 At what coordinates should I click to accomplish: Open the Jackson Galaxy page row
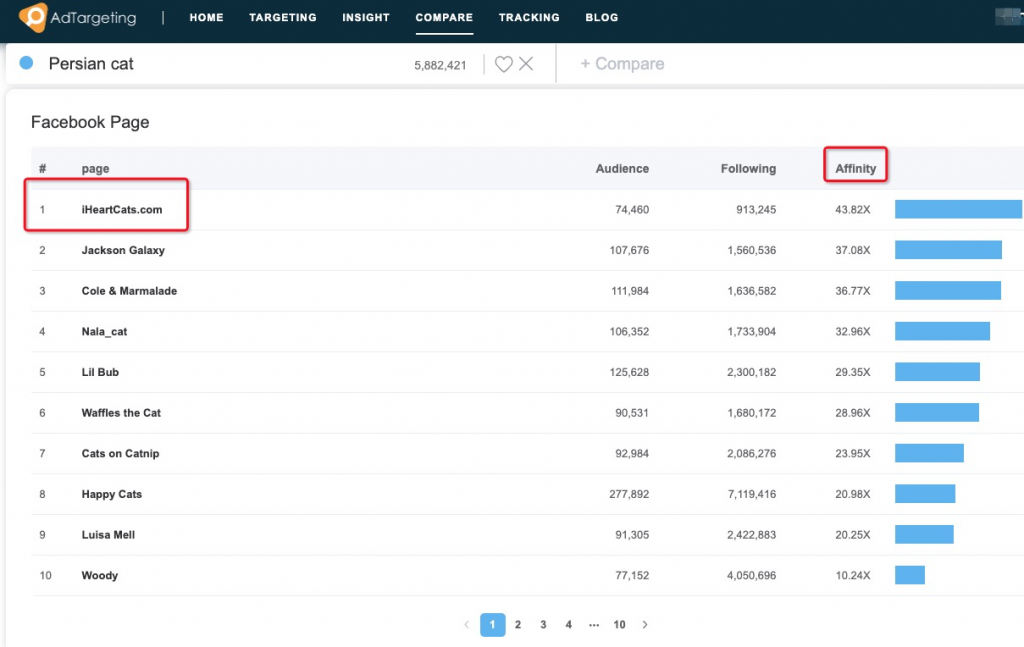tap(526, 250)
